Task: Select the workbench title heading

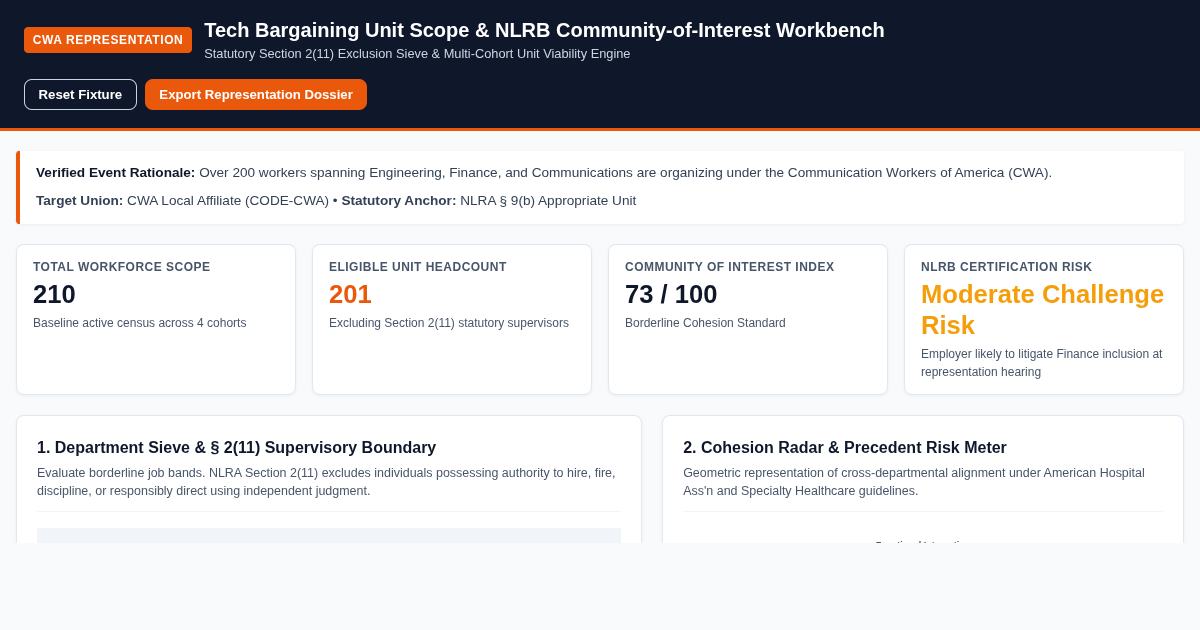Action: [544, 30]
